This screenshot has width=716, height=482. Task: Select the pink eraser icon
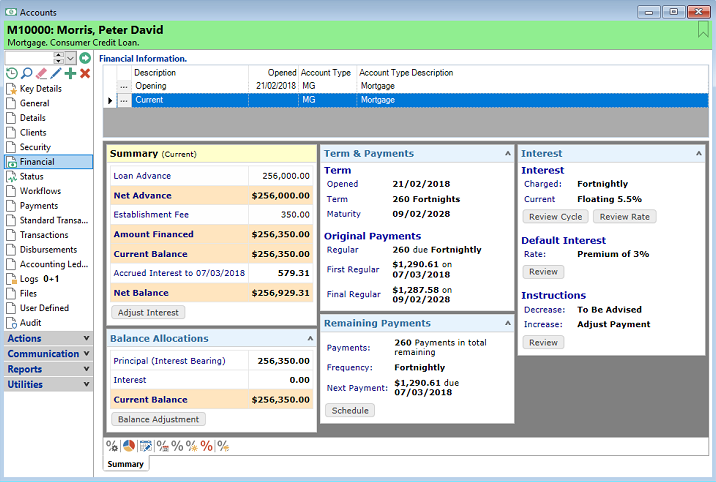click(x=42, y=73)
